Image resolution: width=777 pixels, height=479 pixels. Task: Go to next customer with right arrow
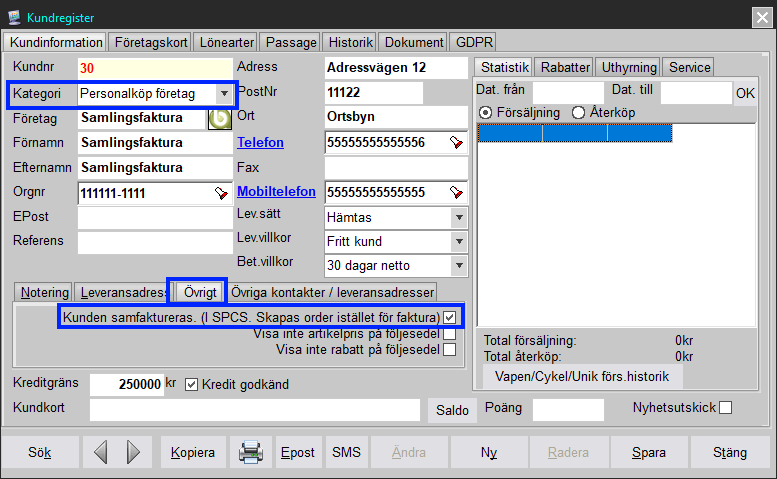(x=133, y=452)
